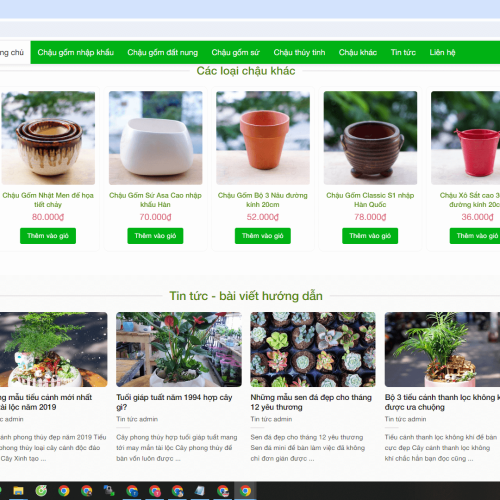
Task: Click the 80.000₫ price
Action: [48, 217]
